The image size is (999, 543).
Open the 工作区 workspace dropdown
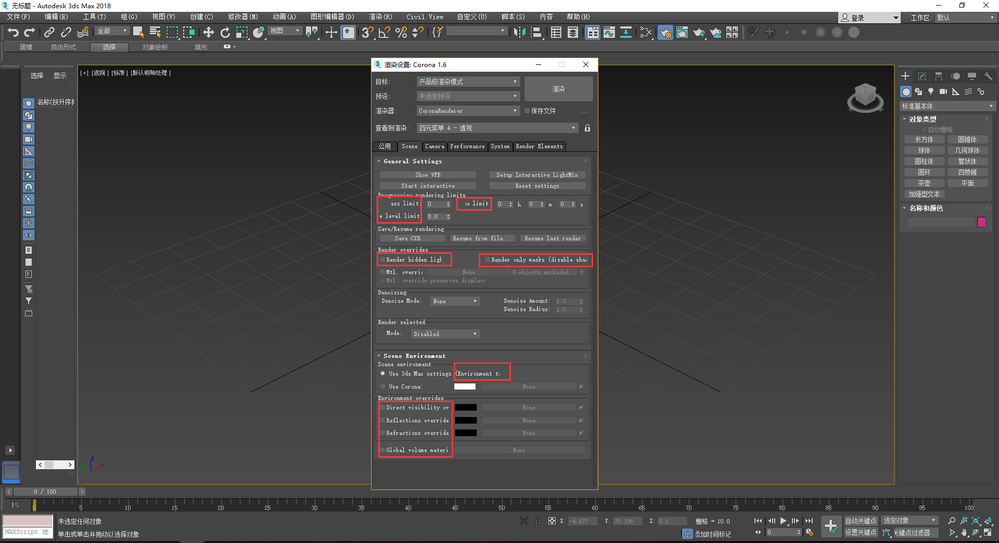pos(964,18)
